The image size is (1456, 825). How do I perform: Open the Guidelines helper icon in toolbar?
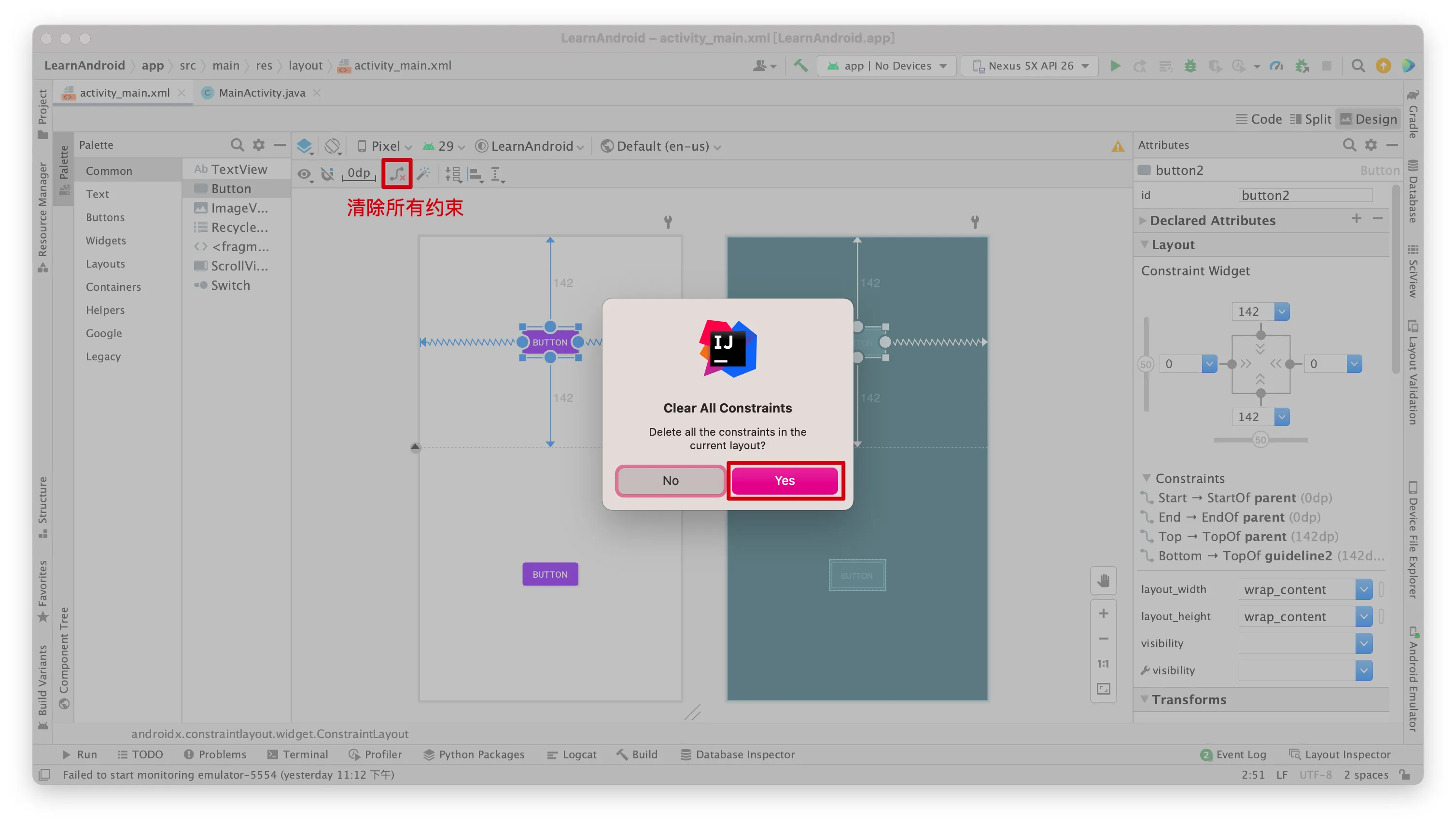coord(497,174)
